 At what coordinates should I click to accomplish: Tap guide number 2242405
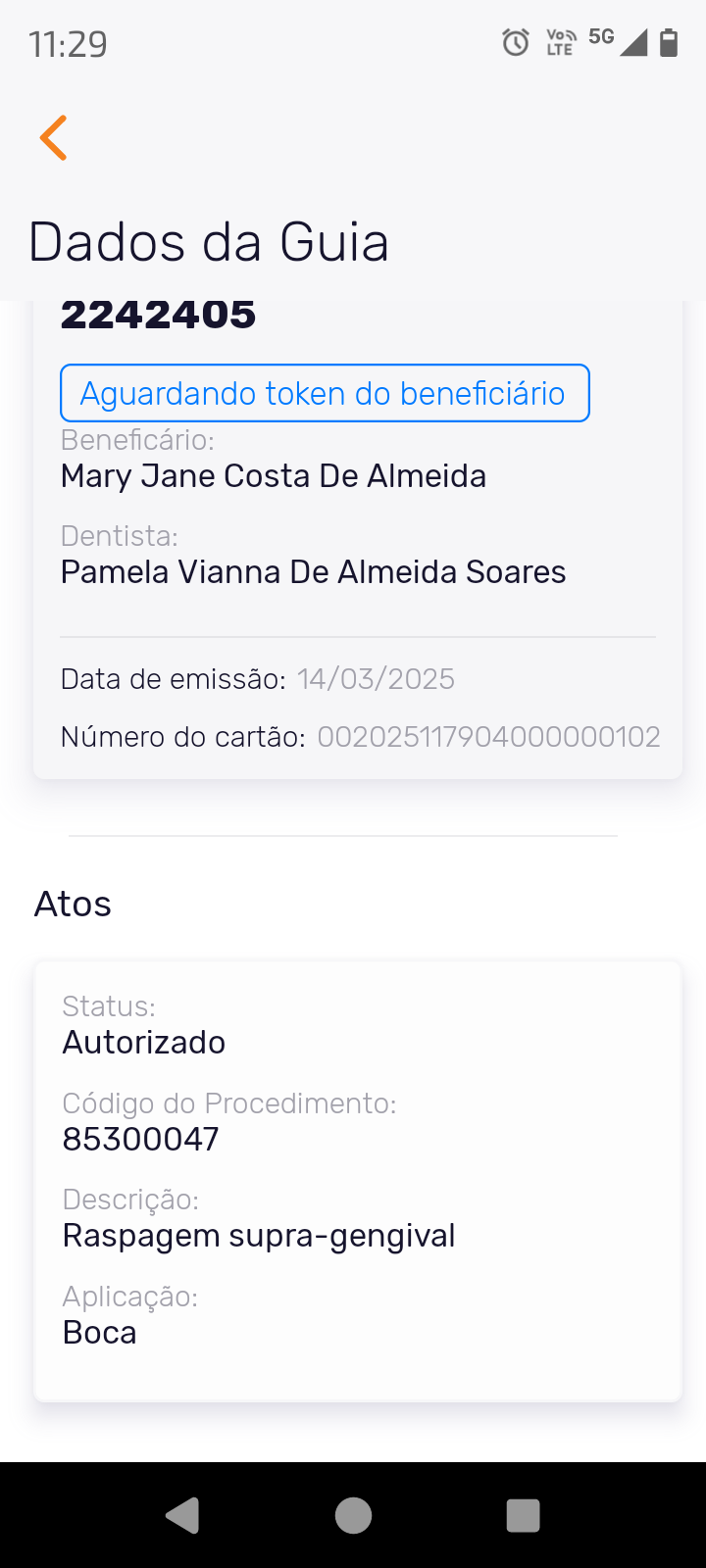tap(159, 316)
